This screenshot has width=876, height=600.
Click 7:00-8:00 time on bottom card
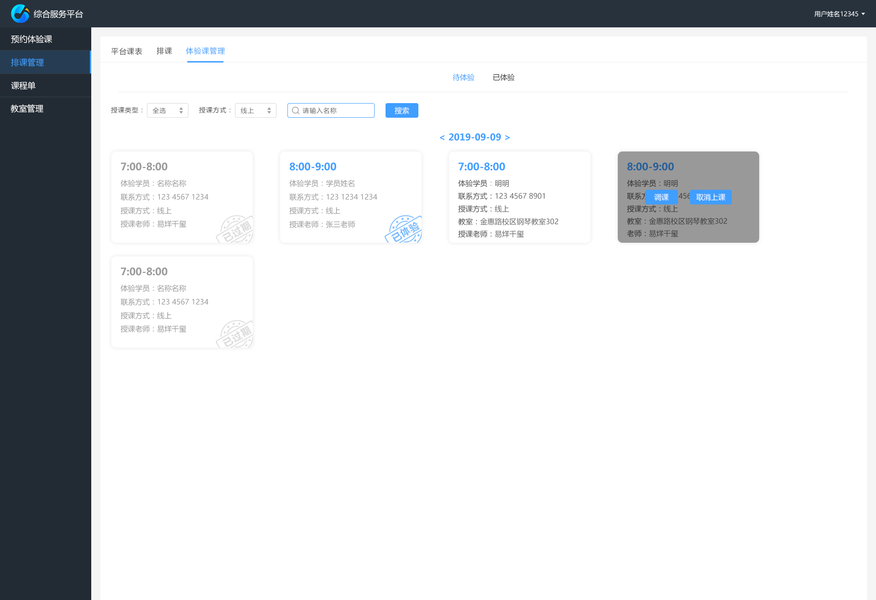[144, 272]
